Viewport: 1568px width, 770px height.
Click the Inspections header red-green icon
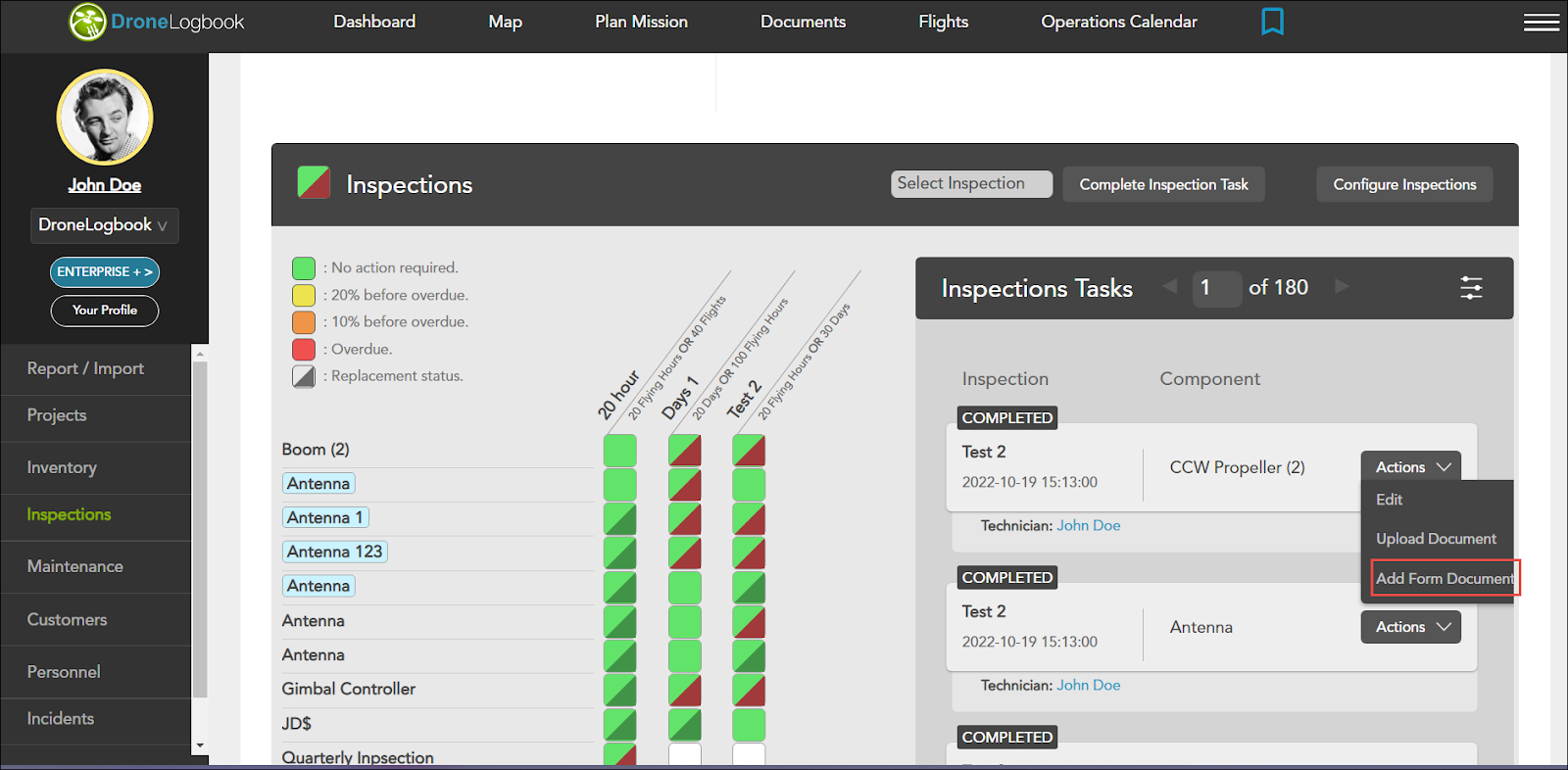314,182
